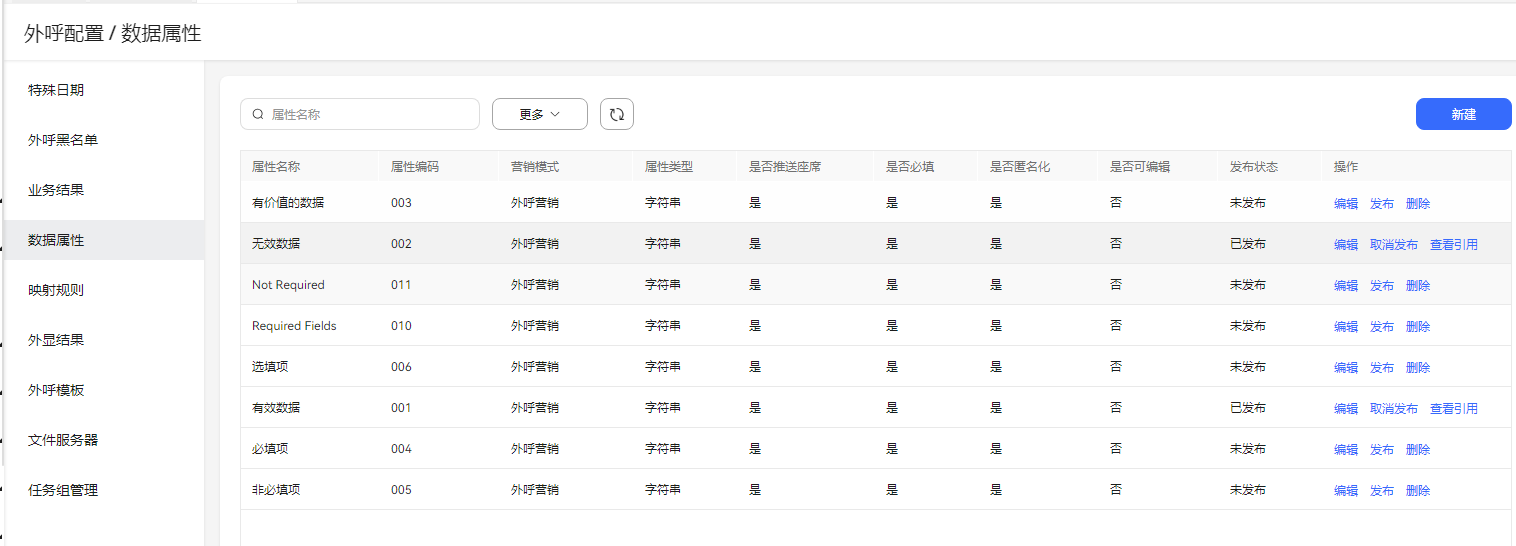This screenshot has width=1516, height=546.
Task: Publish the 选填项 attribute
Action: coord(1382,367)
